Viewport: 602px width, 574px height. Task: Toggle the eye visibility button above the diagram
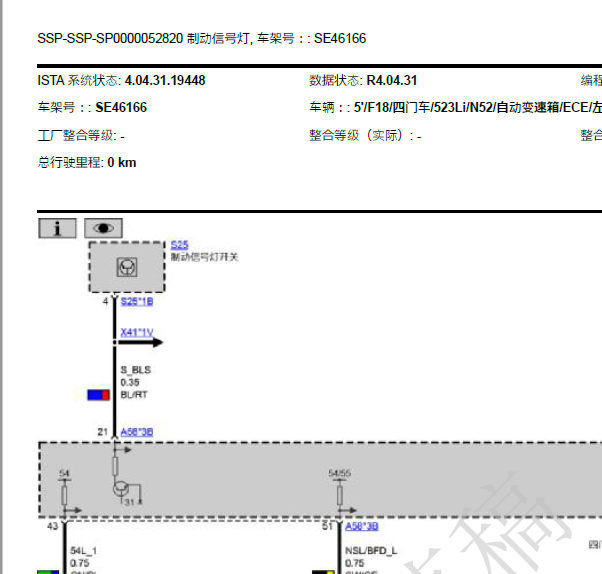point(103,228)
